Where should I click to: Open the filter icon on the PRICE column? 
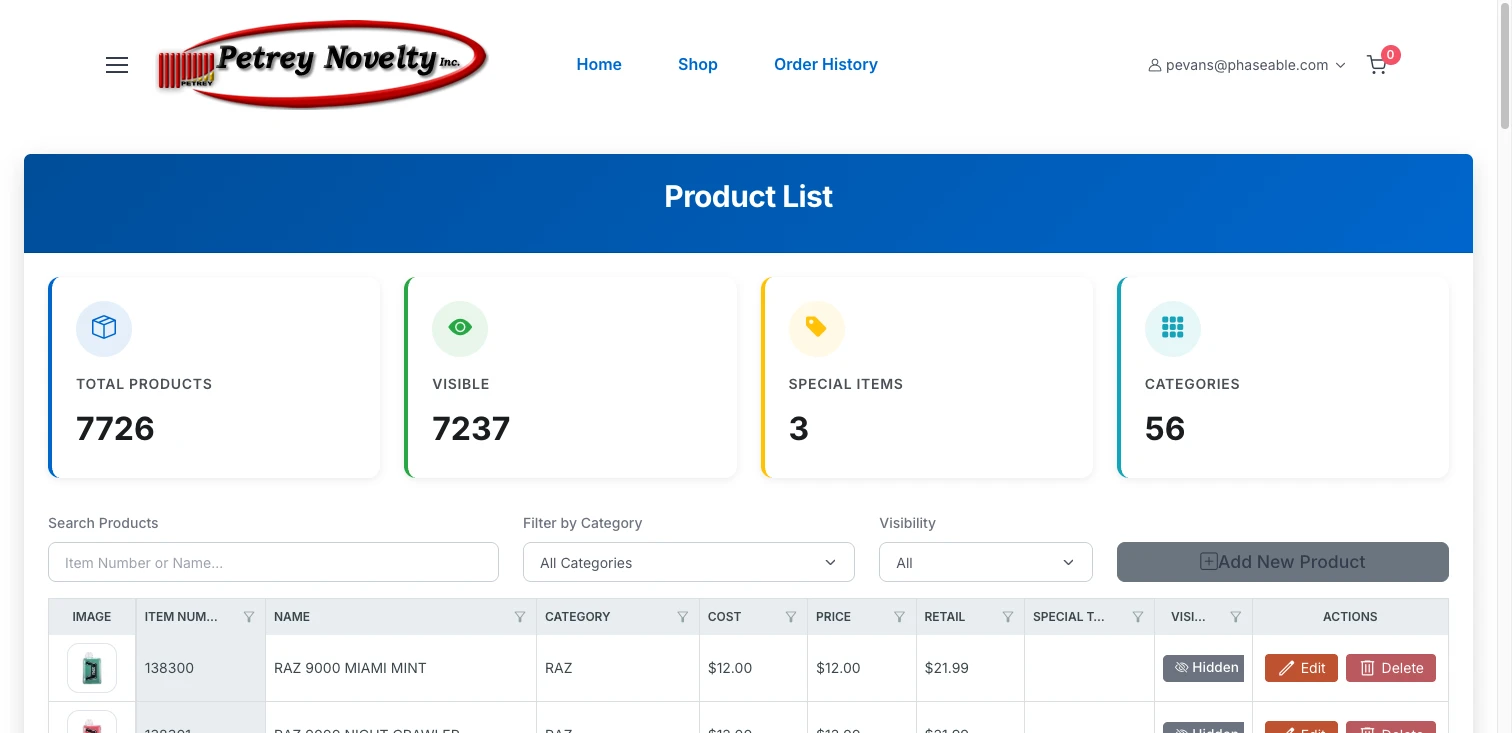pos(900,616)
